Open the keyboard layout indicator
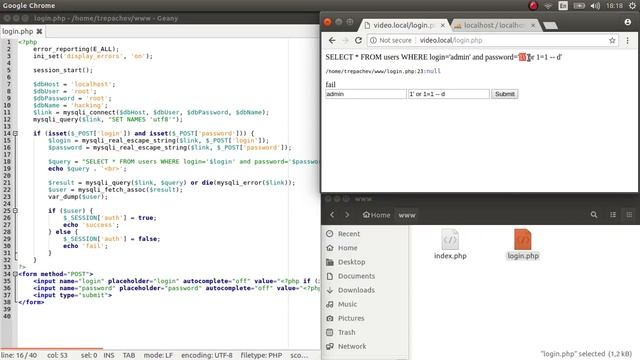This screenshot has width=640, height=360. [563, 6]
